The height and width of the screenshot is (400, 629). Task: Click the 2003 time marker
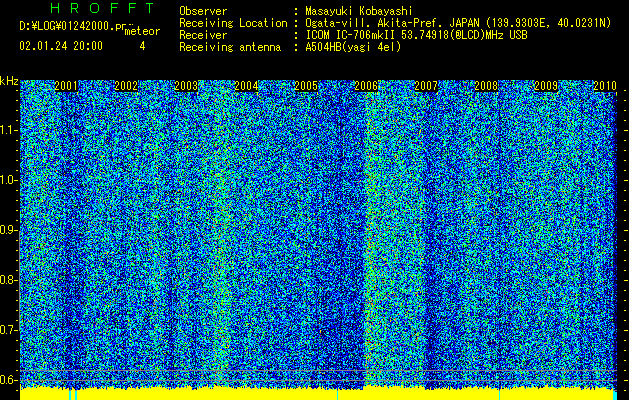186,86
